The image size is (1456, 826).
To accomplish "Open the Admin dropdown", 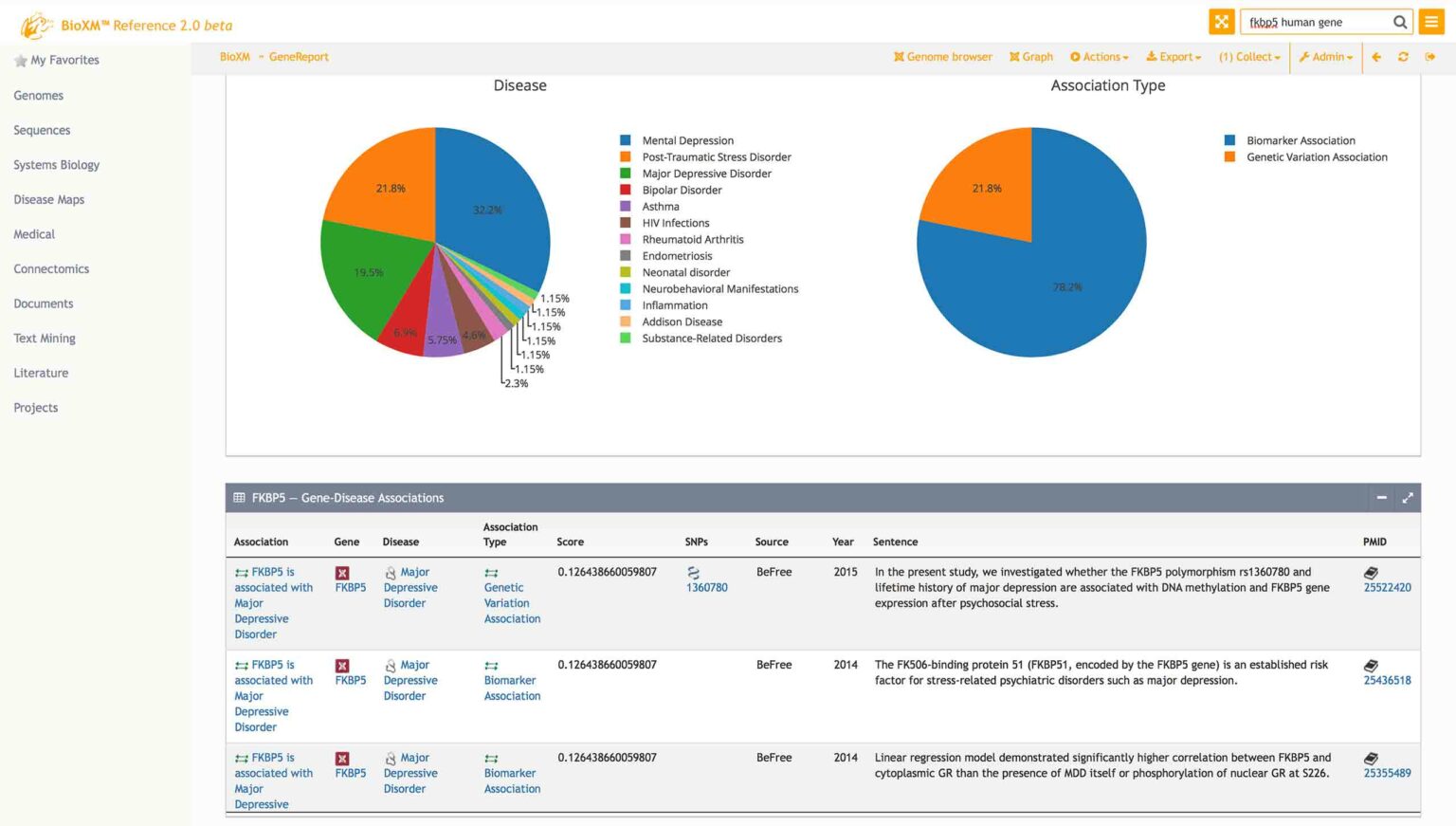I will [x=1325, y=57].
